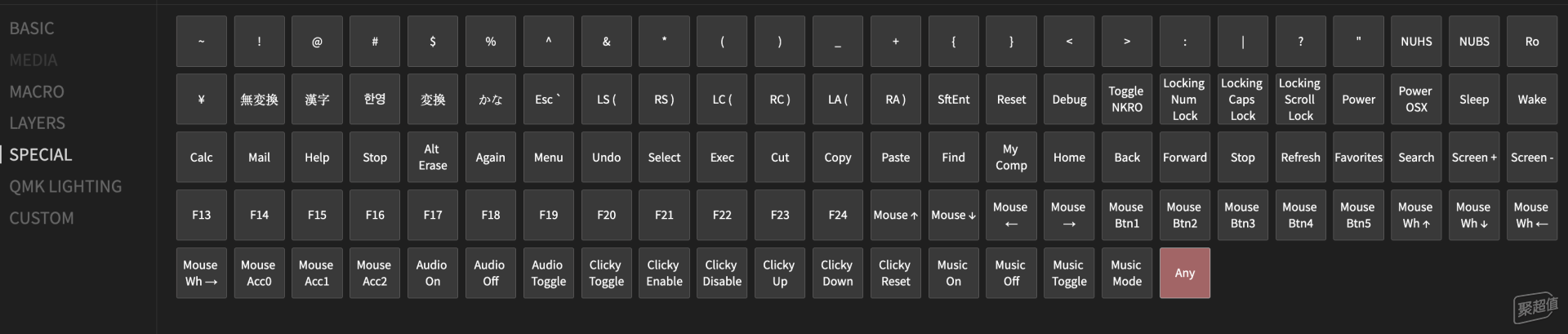
Task: Select the tilde ~ symbol key
Action: point(201,42)
